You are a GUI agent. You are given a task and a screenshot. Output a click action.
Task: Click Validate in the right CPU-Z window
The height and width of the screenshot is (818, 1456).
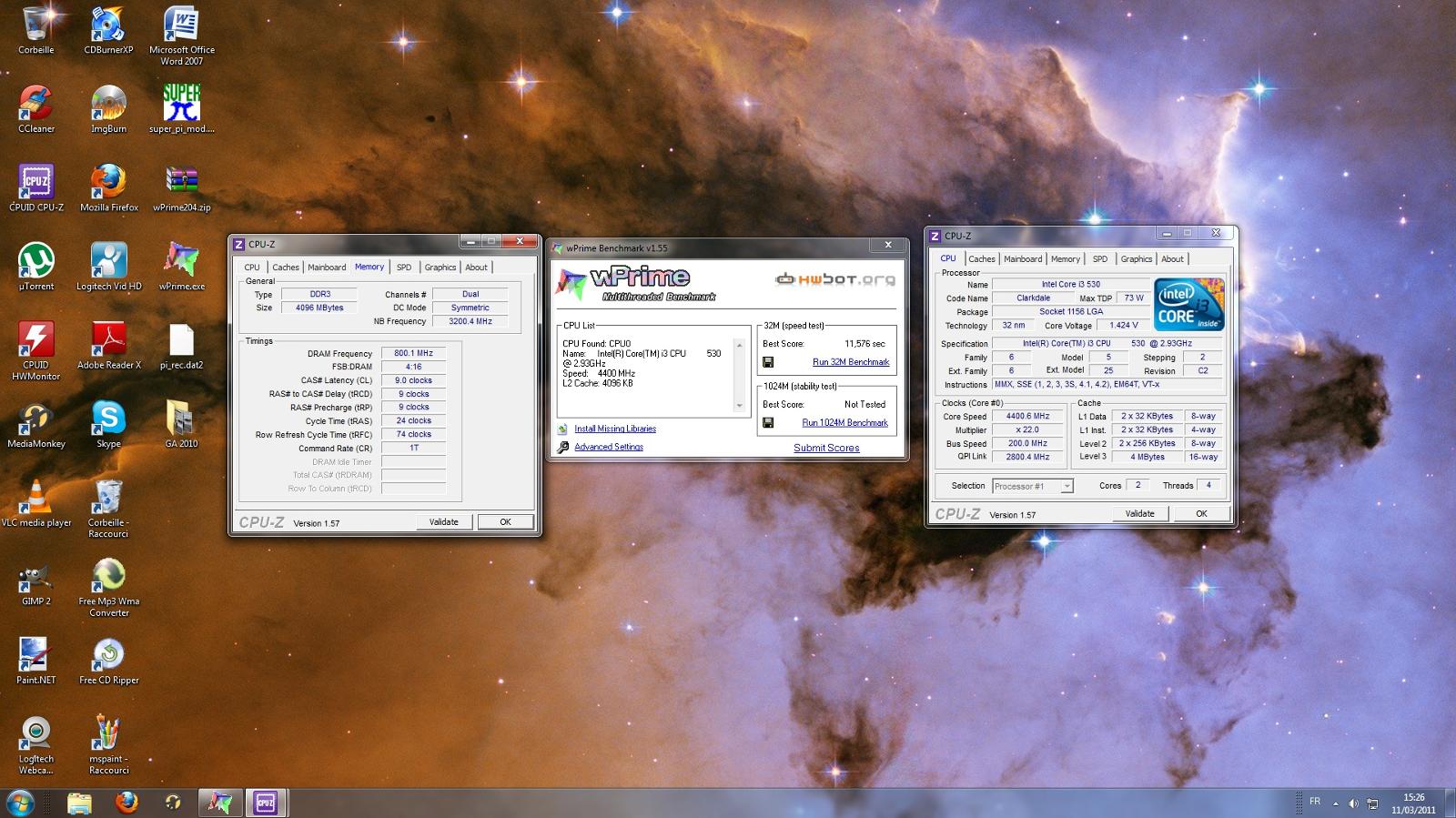(x=1139, y=514)
